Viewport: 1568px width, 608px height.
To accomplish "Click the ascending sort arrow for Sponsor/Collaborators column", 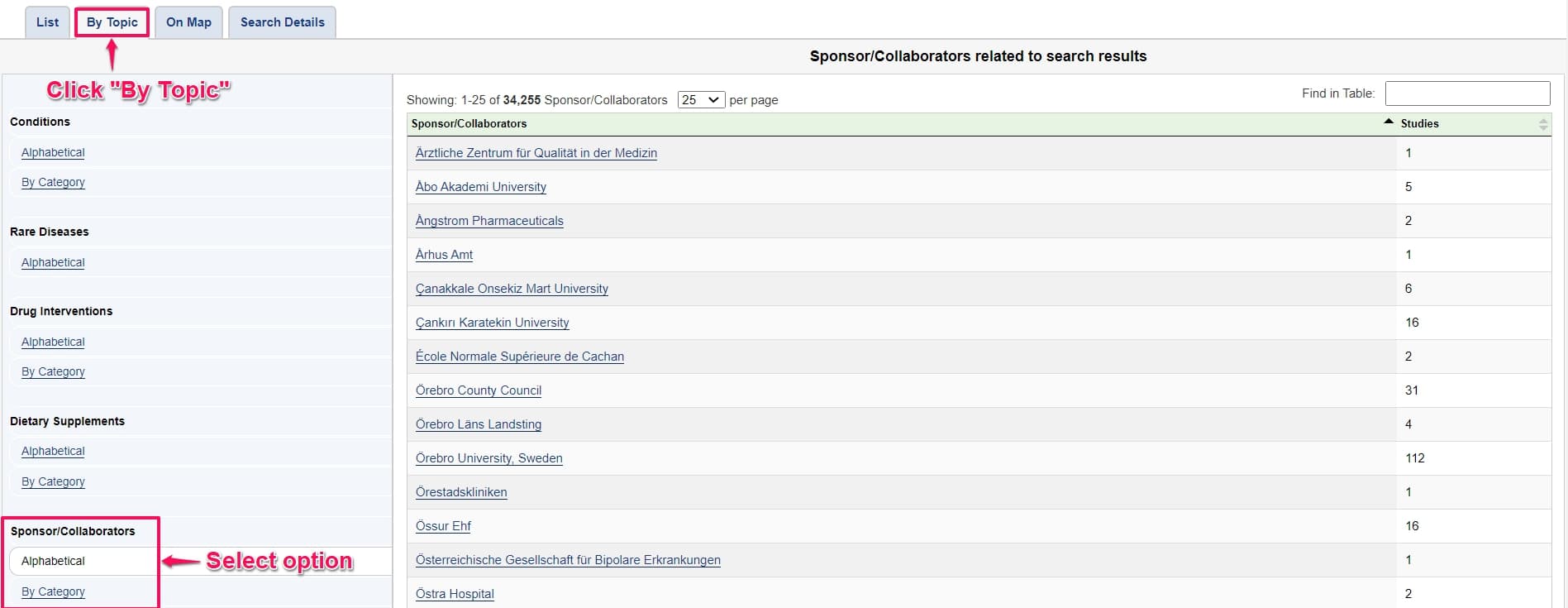I will pyautogui.click(x=1388, y=122).
